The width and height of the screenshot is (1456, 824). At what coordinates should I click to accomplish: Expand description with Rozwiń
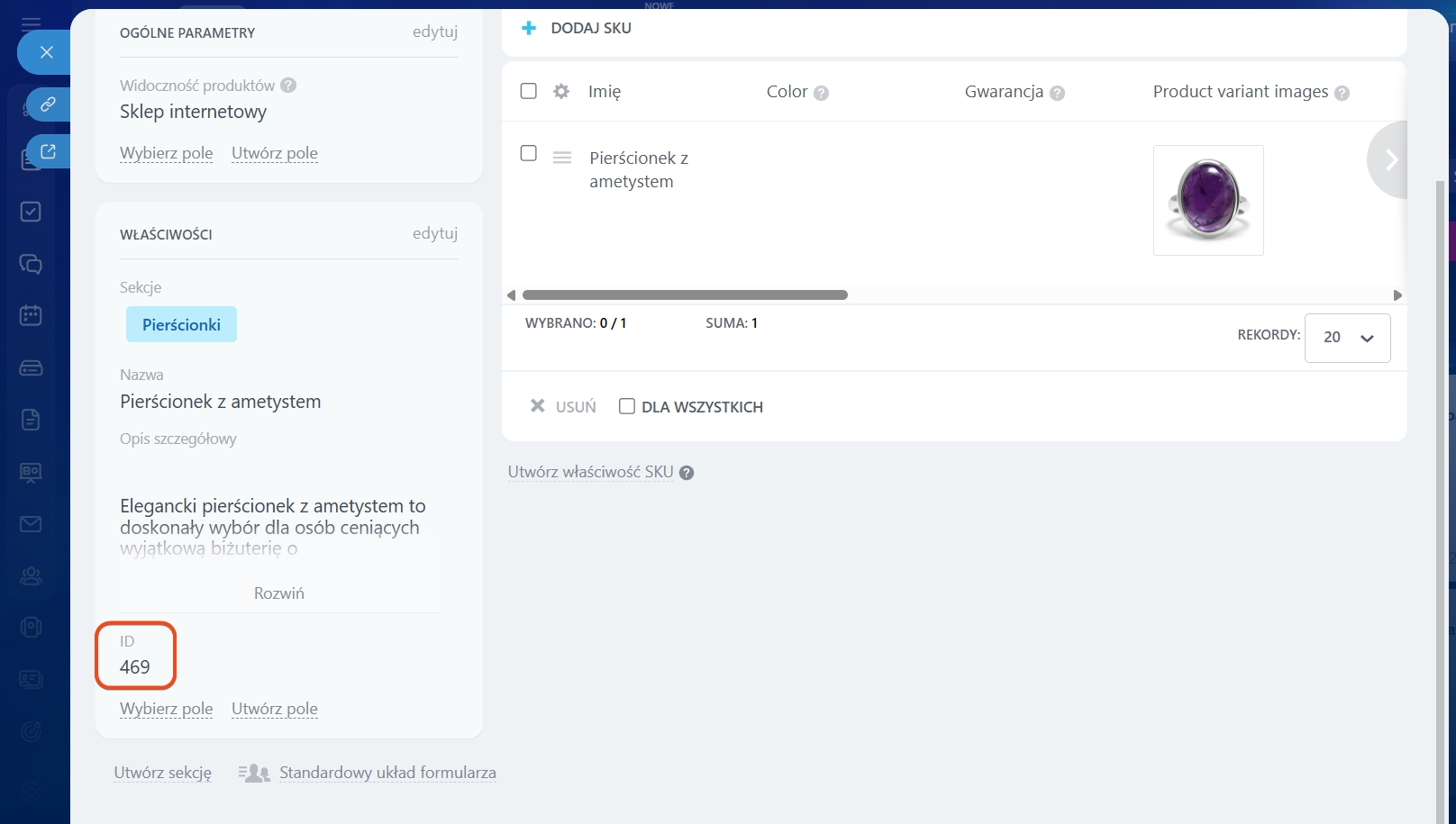(278, 593)
